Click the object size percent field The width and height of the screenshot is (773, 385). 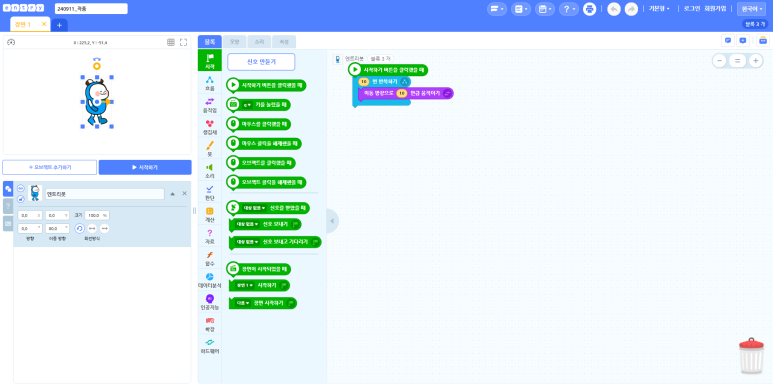coord(97,215)
